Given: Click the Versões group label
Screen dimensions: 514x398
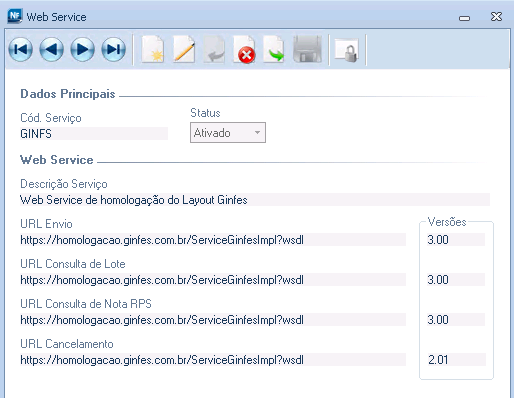Looking at the screenshot, I should 447,222.
